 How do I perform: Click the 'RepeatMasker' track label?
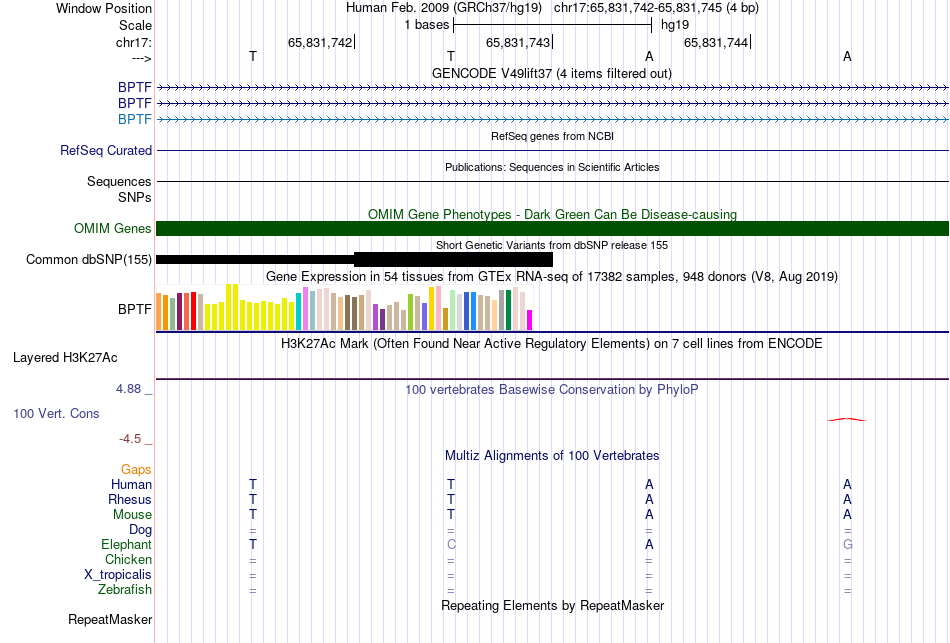(x=110, y=619)
